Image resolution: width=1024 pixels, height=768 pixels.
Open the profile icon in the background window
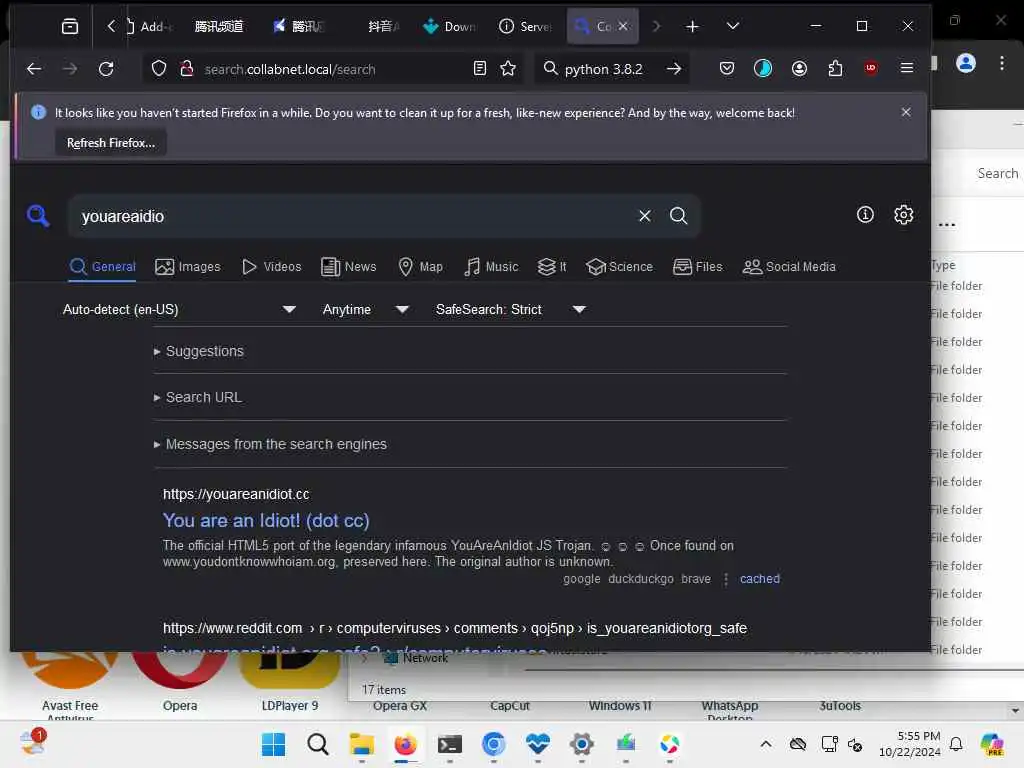tap(966, 63)
